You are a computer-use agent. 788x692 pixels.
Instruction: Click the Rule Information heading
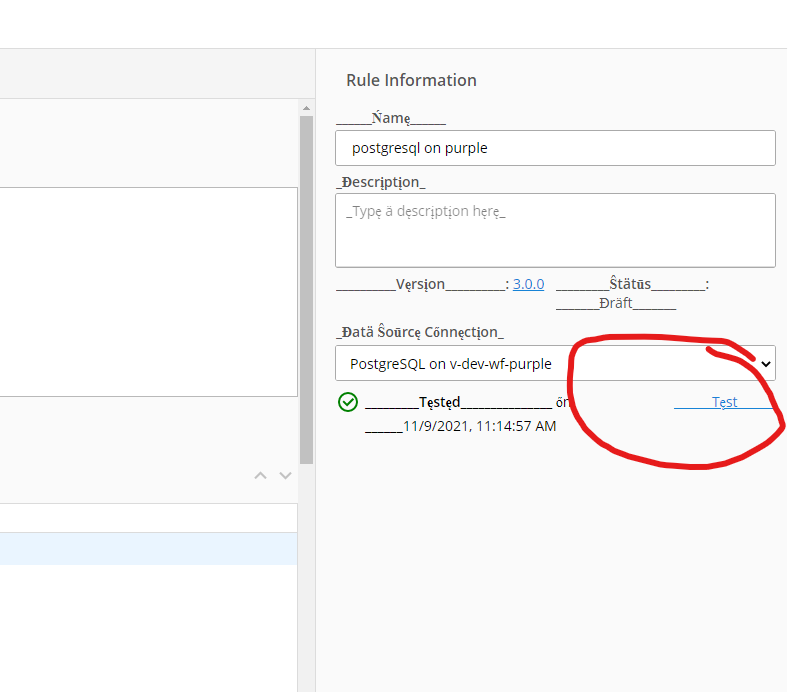tap(411, 80)
